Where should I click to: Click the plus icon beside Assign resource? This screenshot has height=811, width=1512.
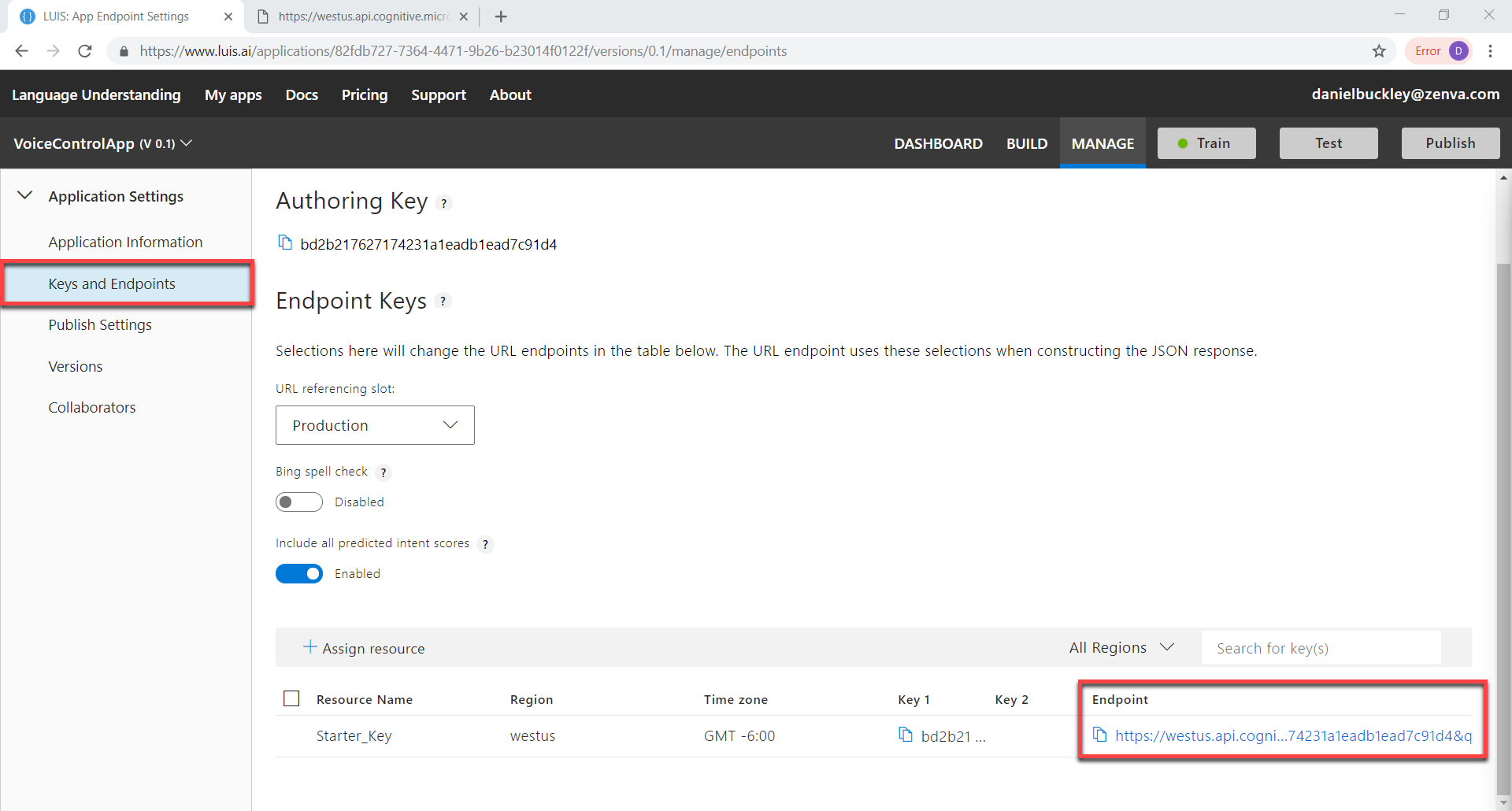[x=310, y=647]
